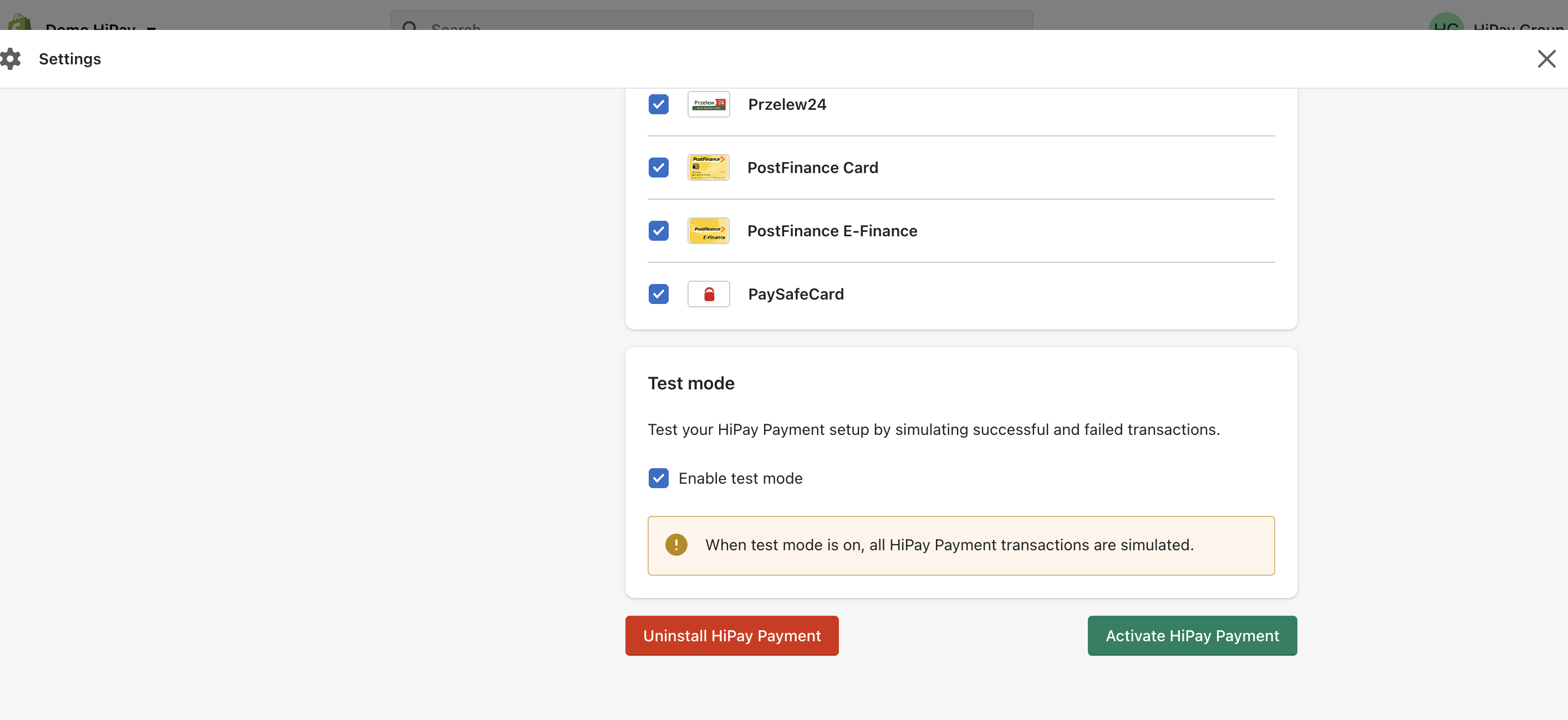Click the Przelew24 payment logo icon
This screenshot has height=720, width=1568.
point(709,104)
